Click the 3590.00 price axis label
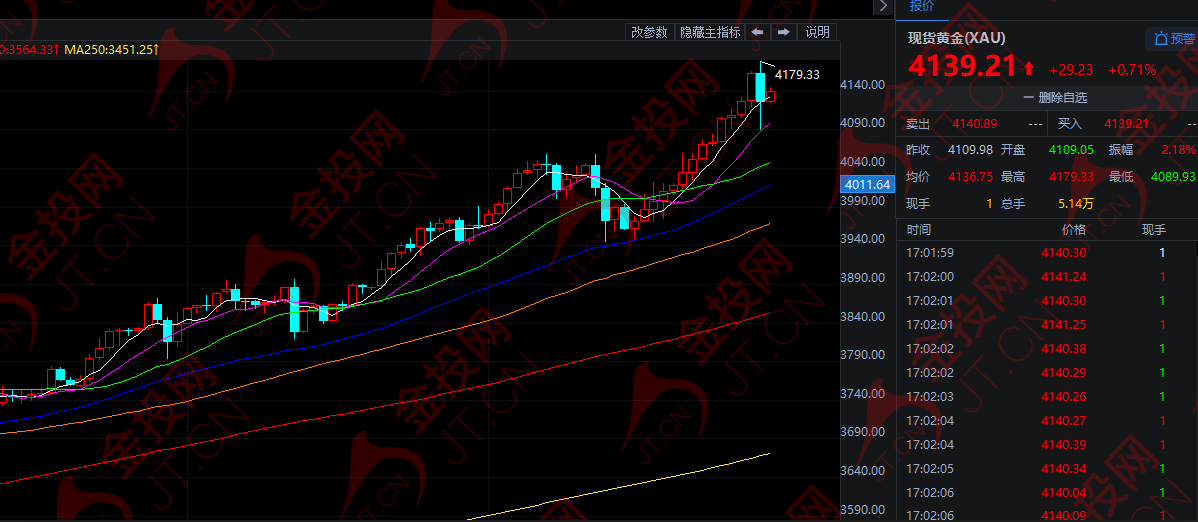 861,510
